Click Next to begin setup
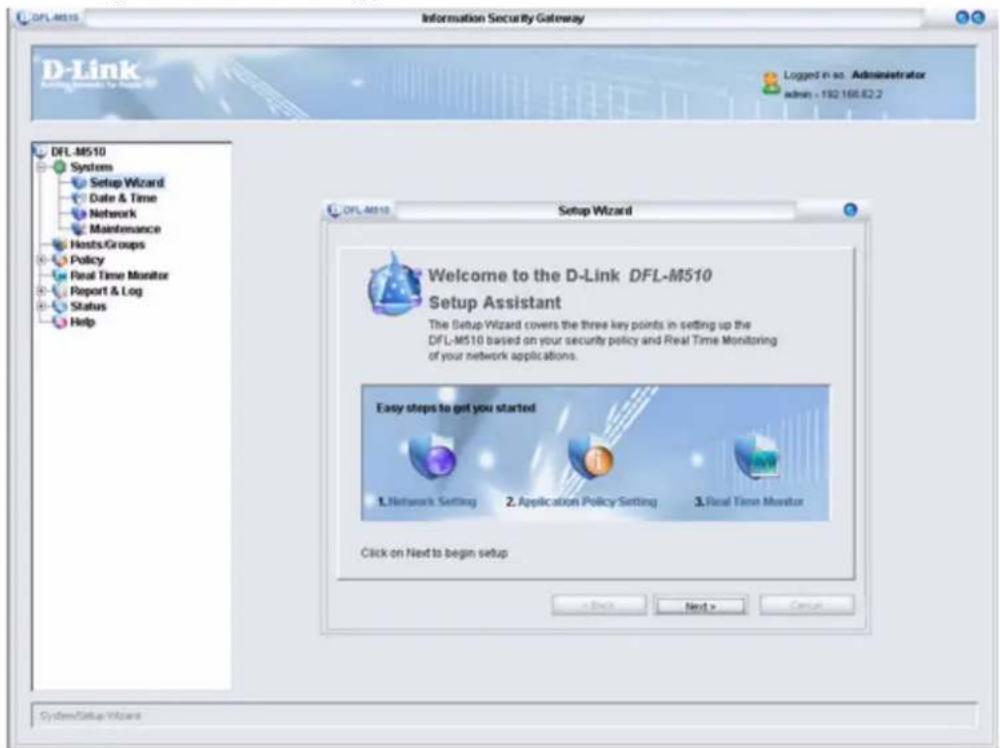 (x=700, y=606)
